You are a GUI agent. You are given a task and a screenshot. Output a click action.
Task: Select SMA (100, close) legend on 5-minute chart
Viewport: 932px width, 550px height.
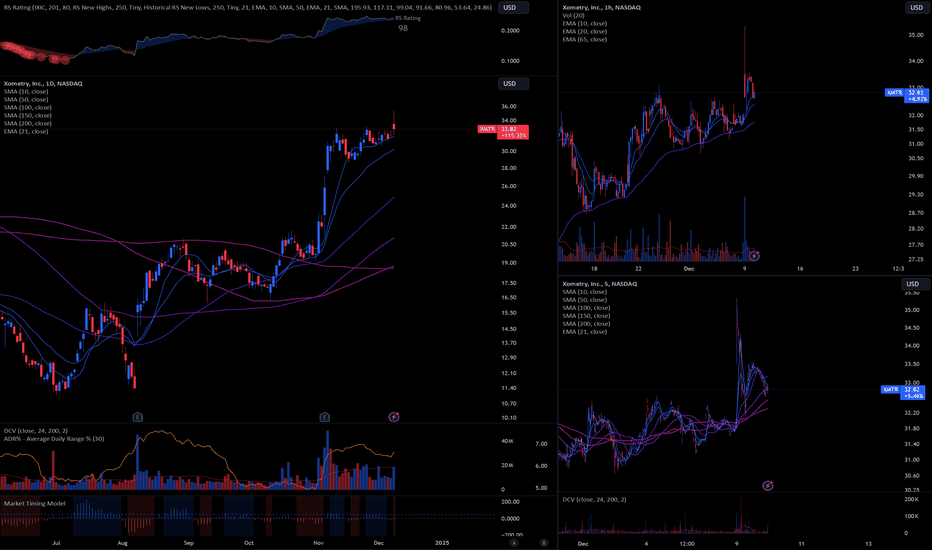(x=586, y=308)
